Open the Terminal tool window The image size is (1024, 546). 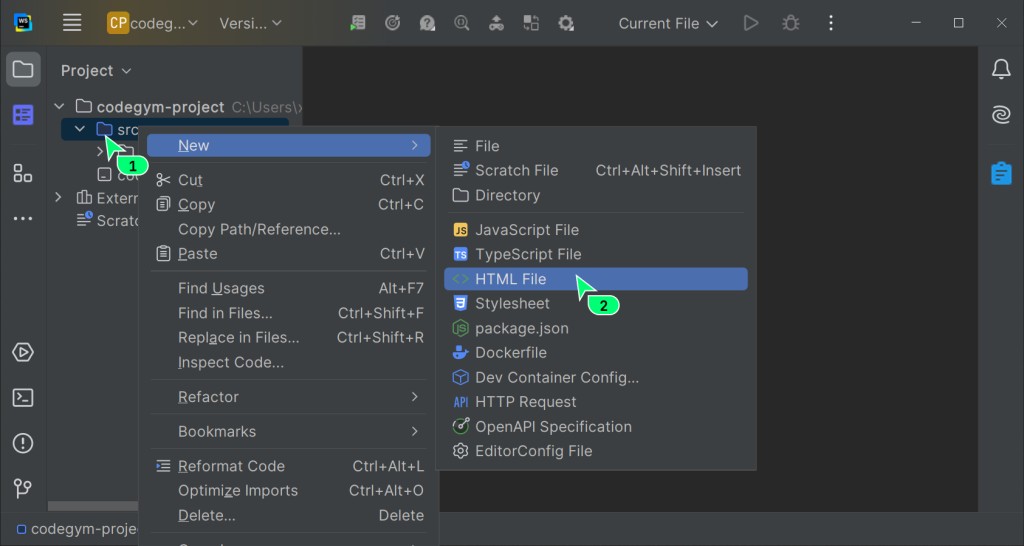(x=23, y=398)
